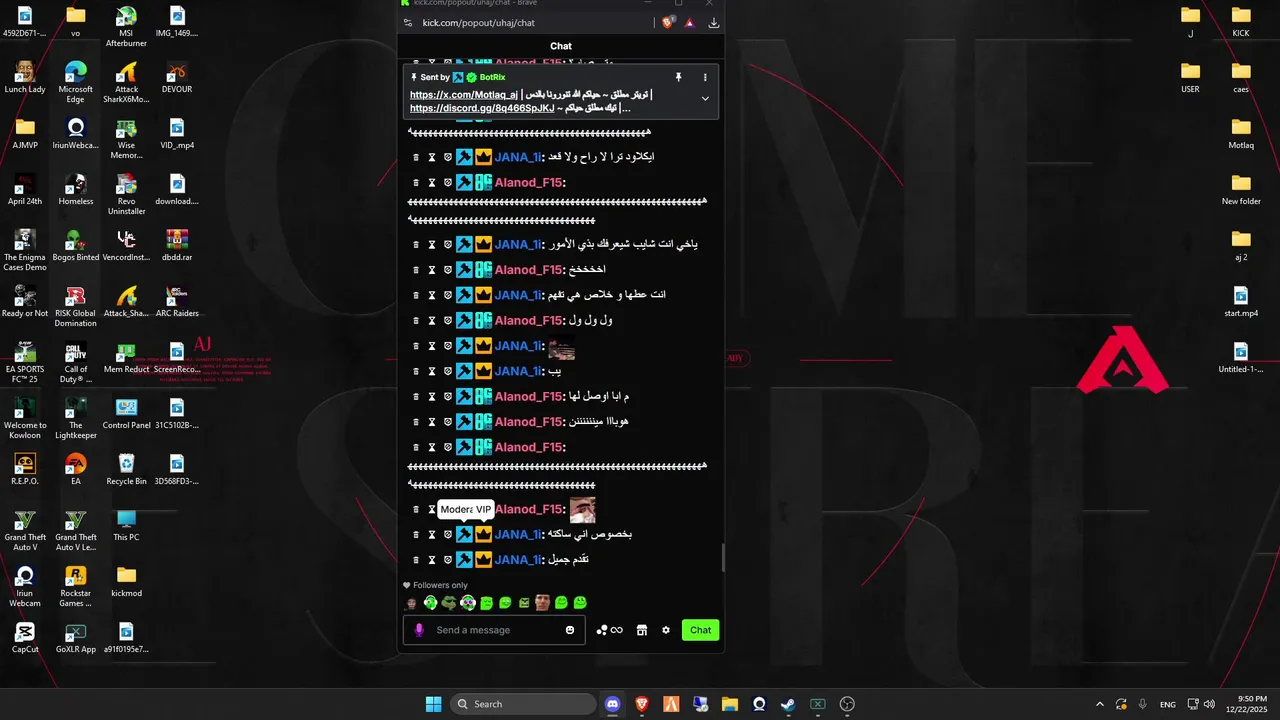Click moderator hammer badge on 'تقدم جميل' row

pyautogui.click(x=464, y=560)
